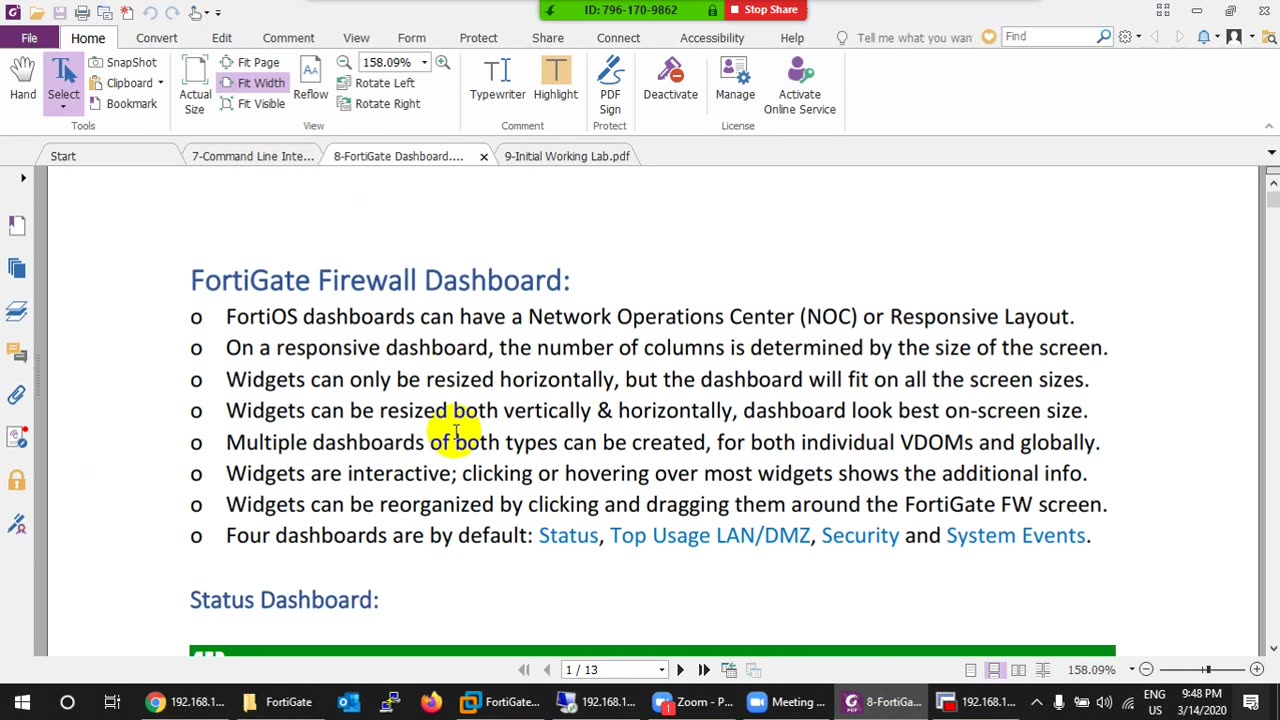Switch to single page view mode
Screen dimensions: 1280x720
[971, 670]
